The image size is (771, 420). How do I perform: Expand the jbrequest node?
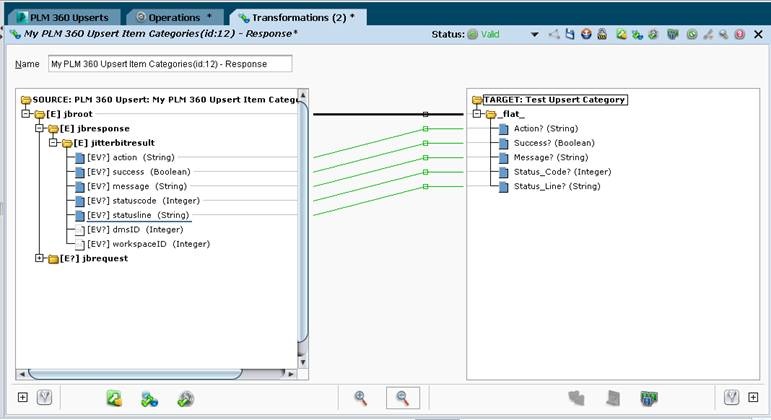point(39,258)
